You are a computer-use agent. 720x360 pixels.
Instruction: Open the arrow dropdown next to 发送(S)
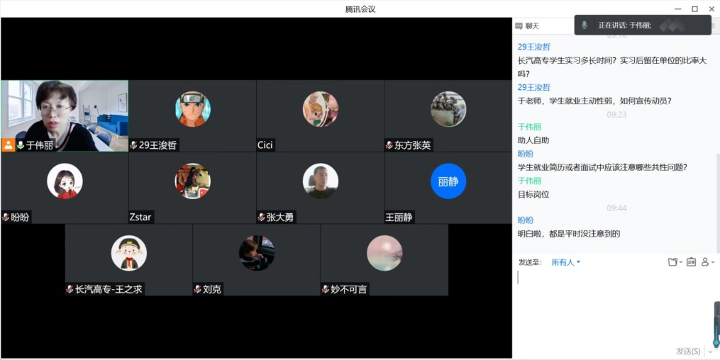click(710, 352)
